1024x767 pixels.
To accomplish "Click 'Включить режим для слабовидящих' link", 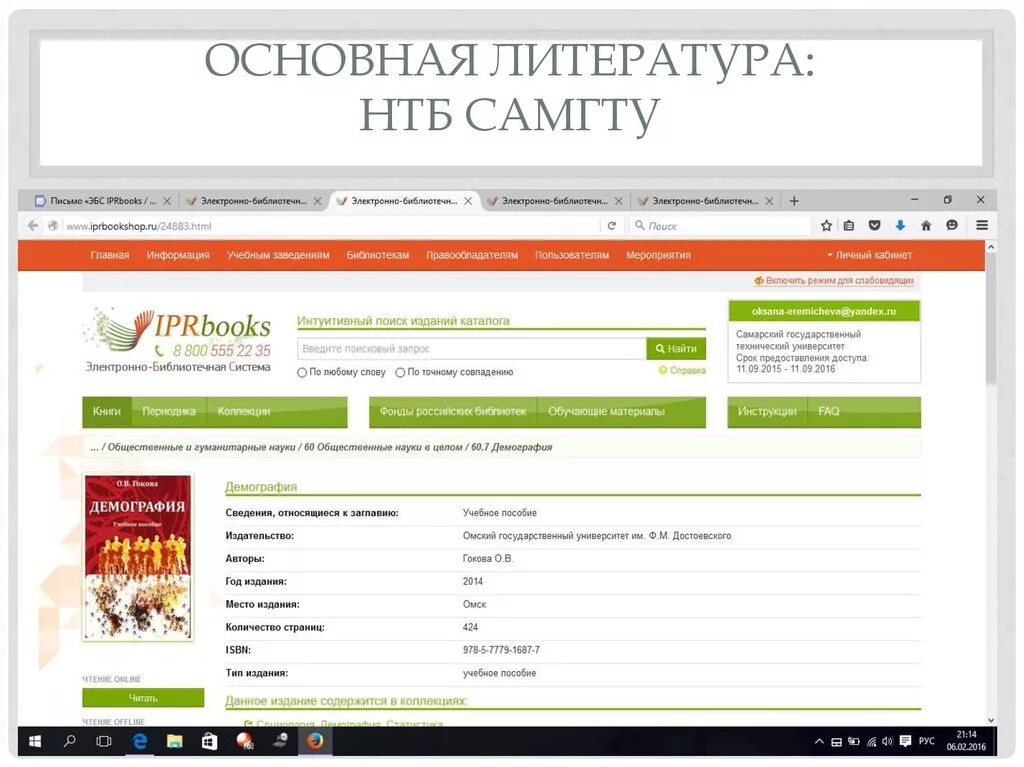I will pos(834,281).
